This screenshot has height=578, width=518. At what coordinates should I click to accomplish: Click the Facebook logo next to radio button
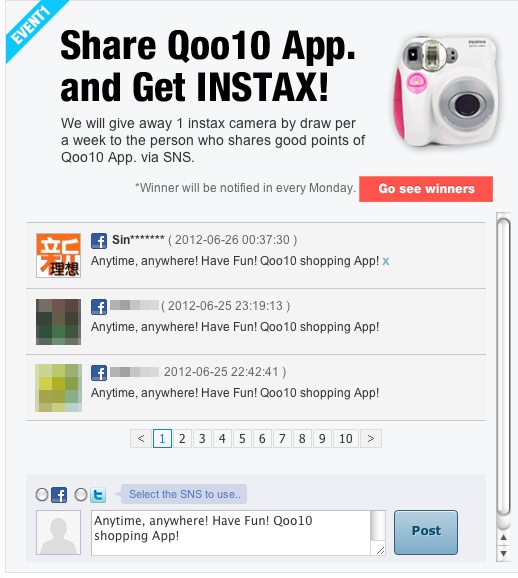click(59, 495)
